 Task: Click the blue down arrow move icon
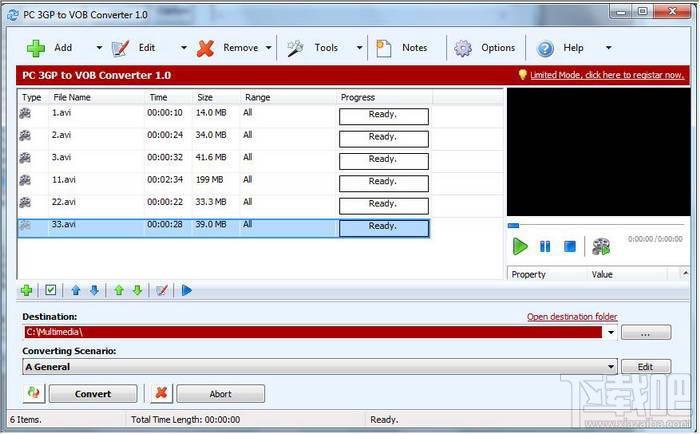(94, 291)
